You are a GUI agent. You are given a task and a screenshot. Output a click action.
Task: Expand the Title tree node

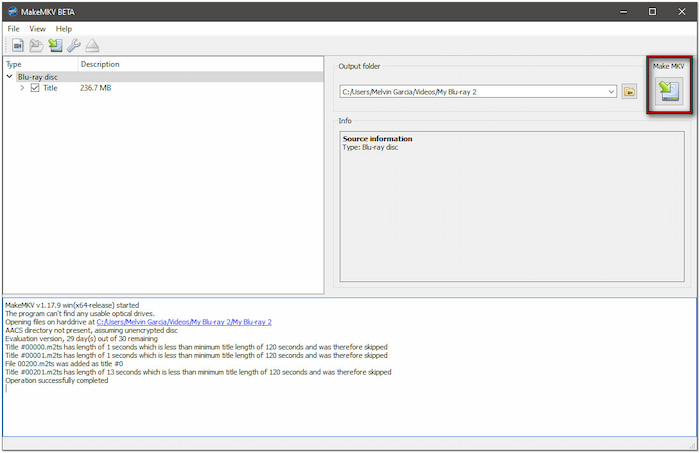point(22,88)
